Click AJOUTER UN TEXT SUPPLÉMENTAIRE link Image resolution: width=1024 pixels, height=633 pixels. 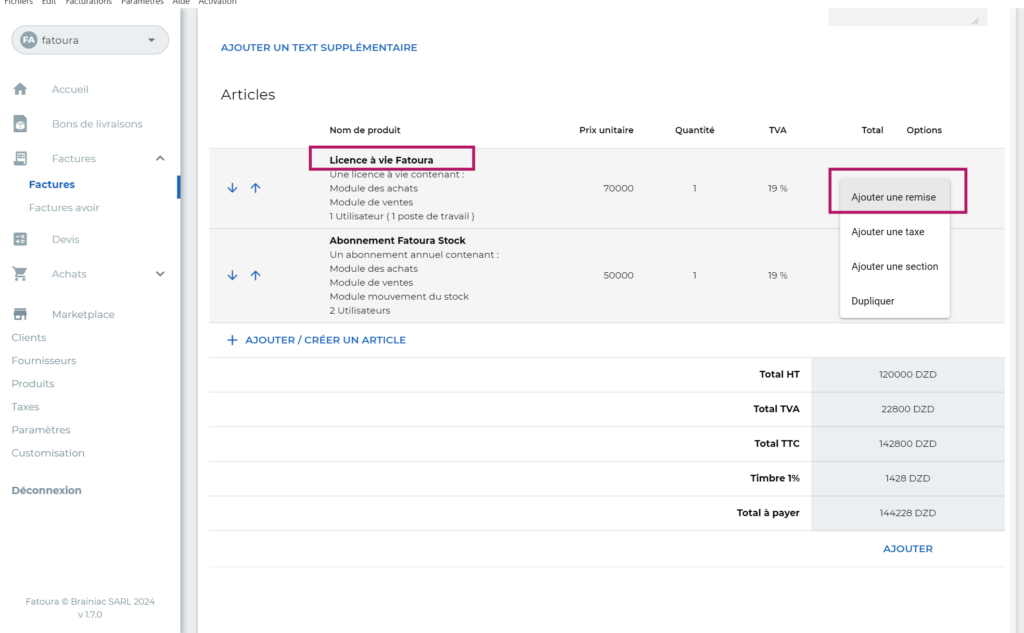coord(318,47)
